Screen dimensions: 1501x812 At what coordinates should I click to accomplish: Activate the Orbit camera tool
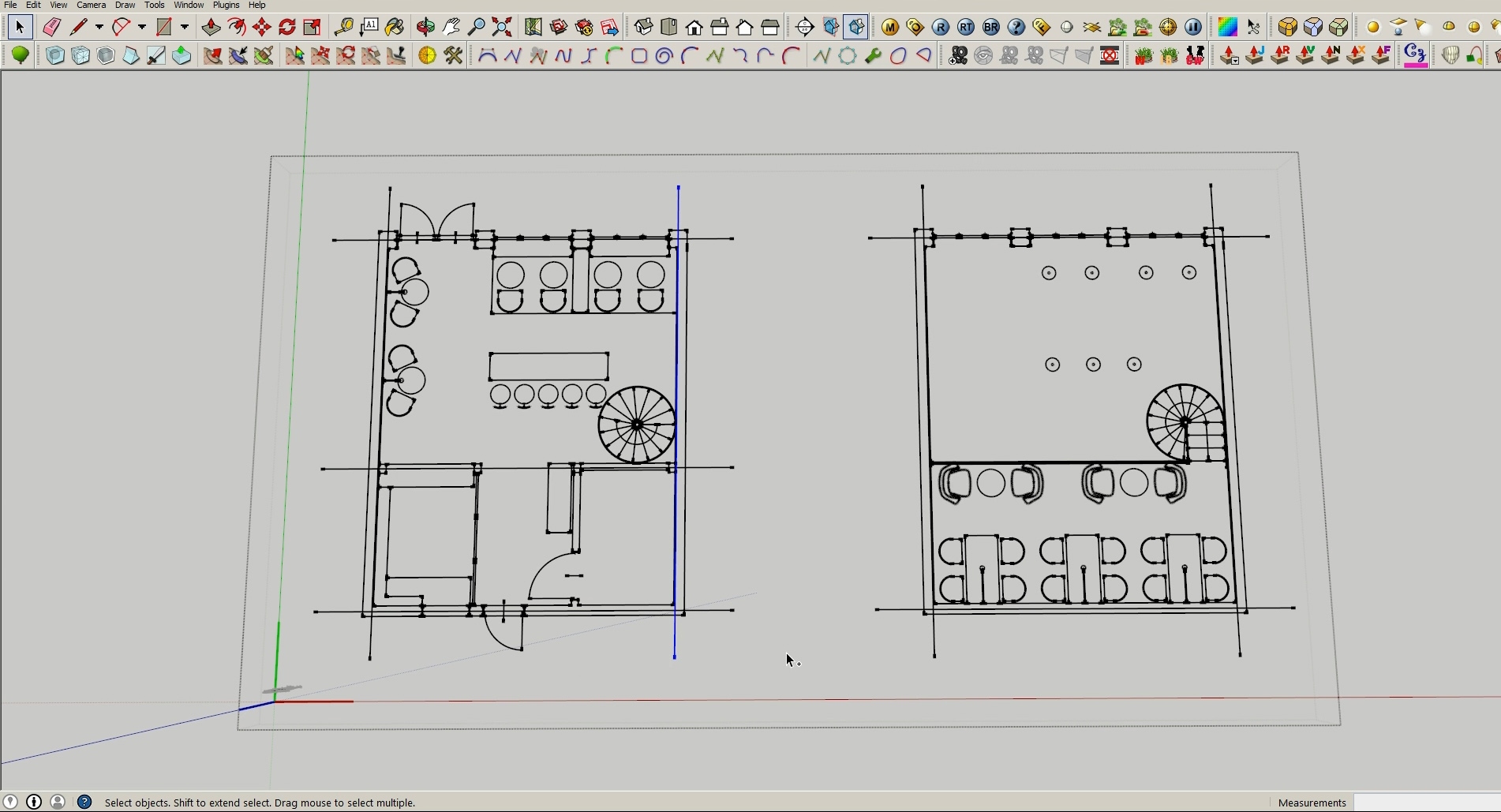425,27
